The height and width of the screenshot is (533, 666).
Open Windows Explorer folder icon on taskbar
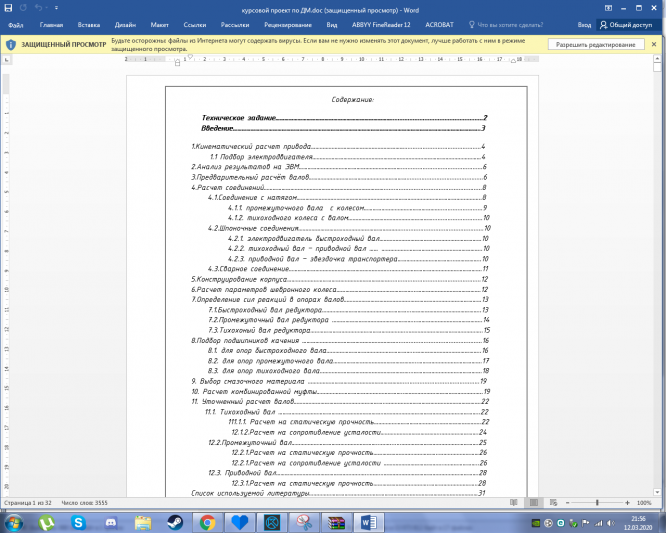pyautogui.click(x=143, y=523)
